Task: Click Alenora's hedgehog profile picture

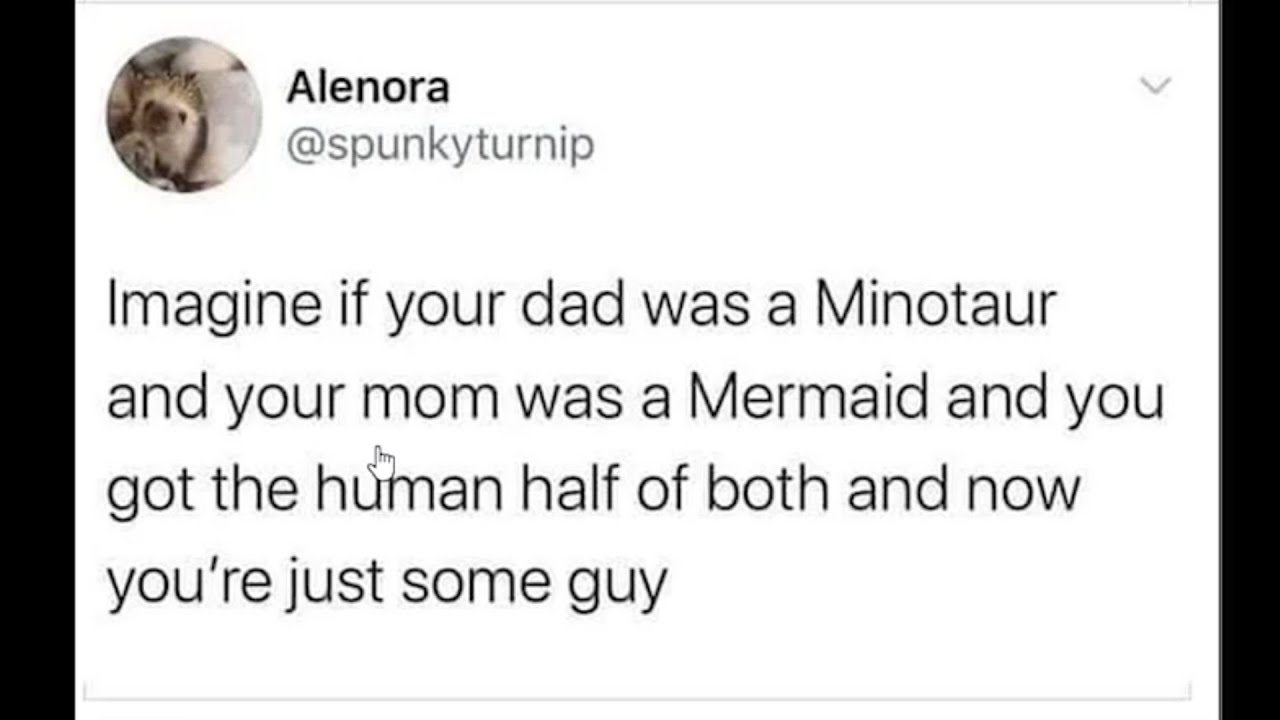Action: coord(184,114)
